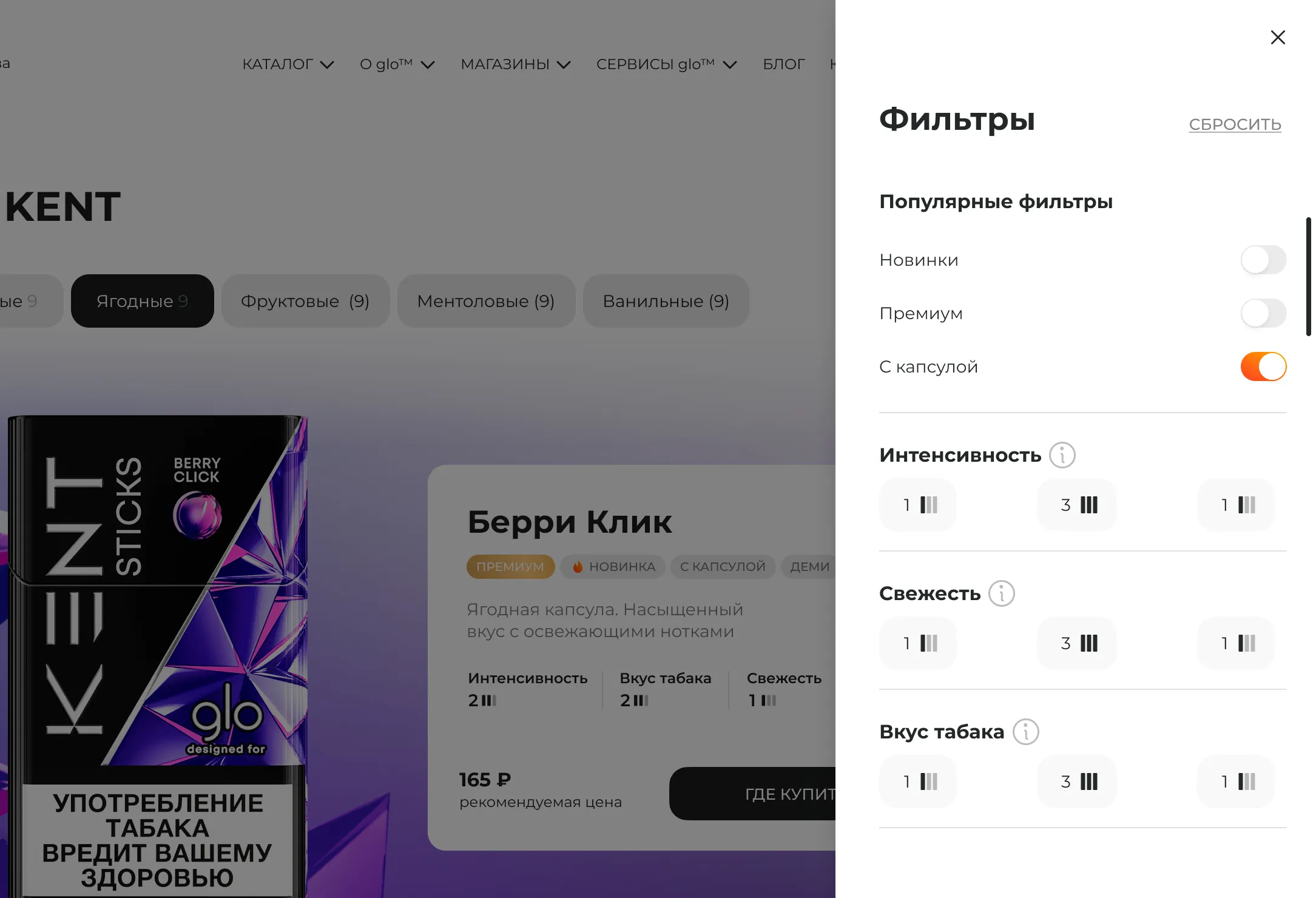
Task: Select level 3 bars under Интенсивность
Action: pyautogui.click(x=1077, y=505)
